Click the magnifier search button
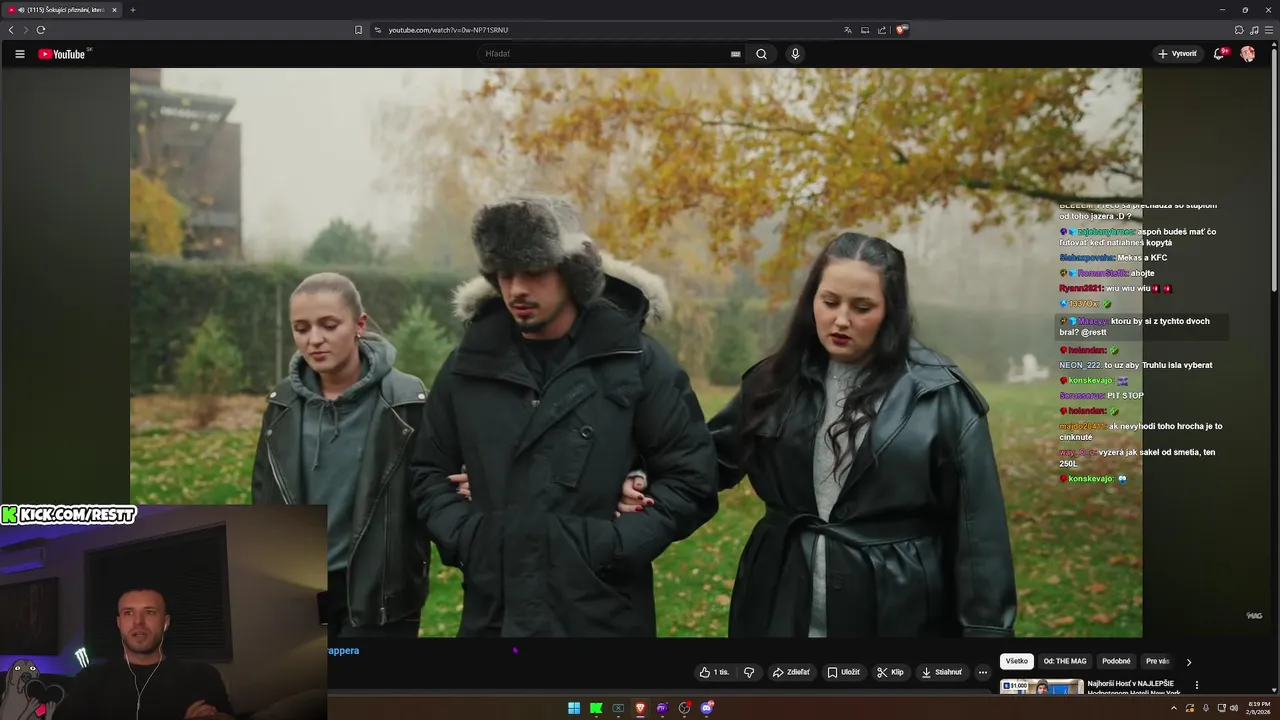The image size is (1280, 720). [x=761, y=54]
